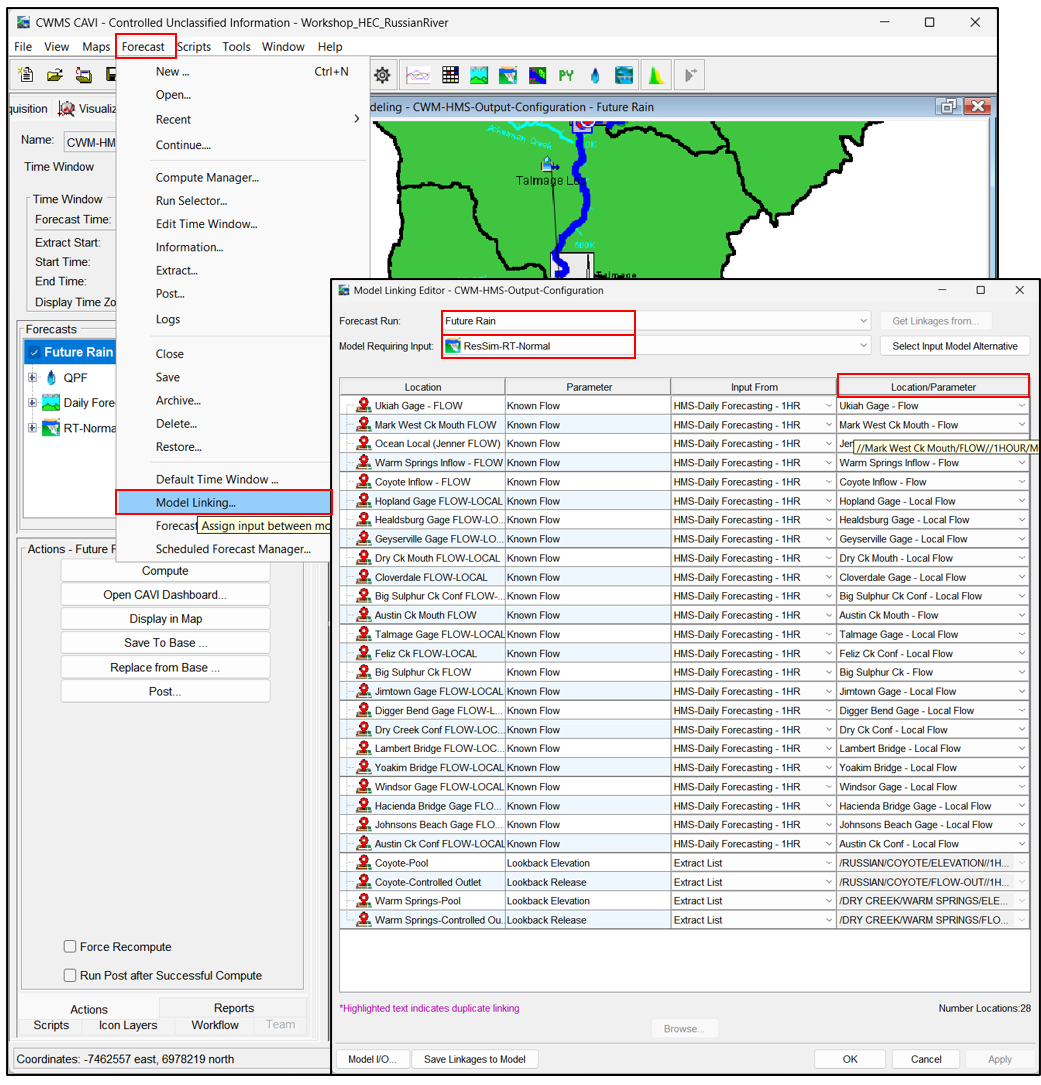Click the time series plot toolbar icon

[418, 75]
